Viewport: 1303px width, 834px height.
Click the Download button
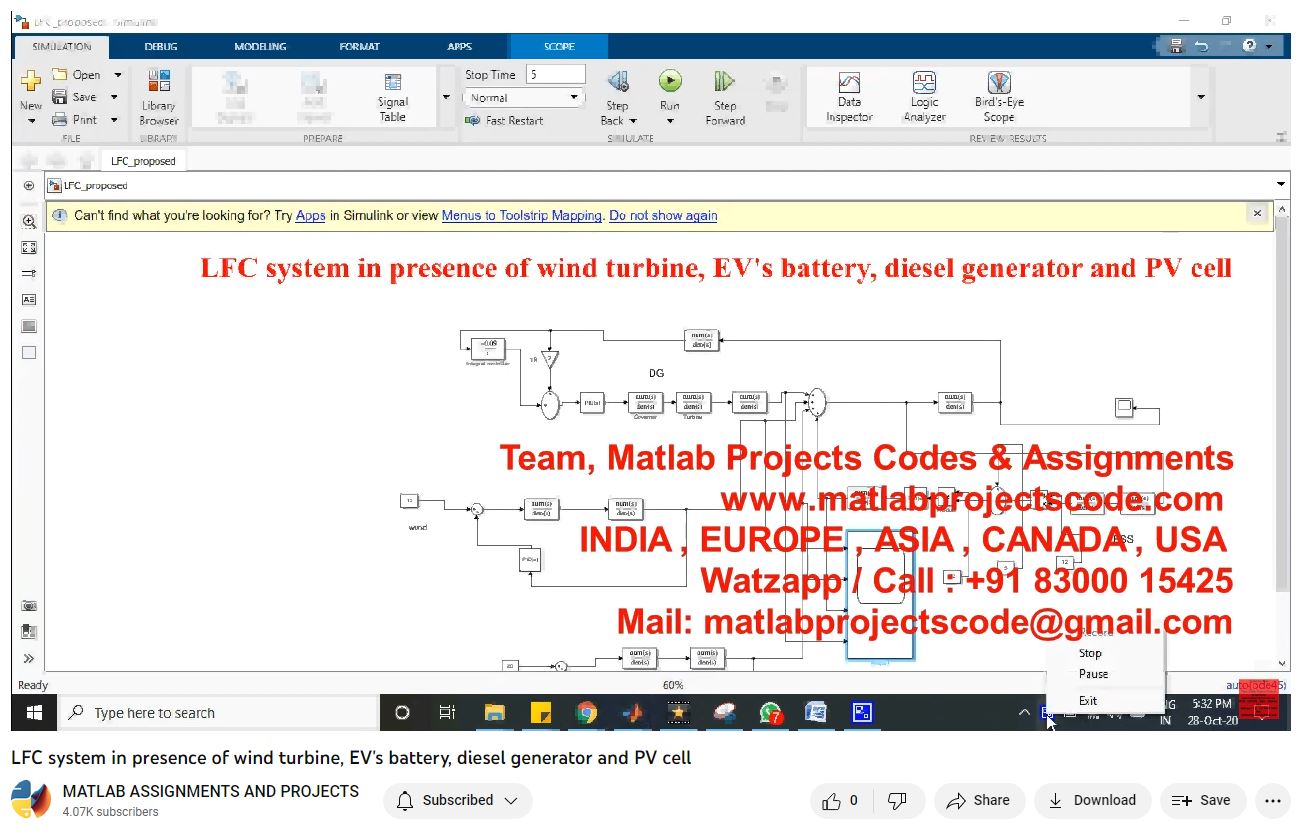coord(1093,800)
